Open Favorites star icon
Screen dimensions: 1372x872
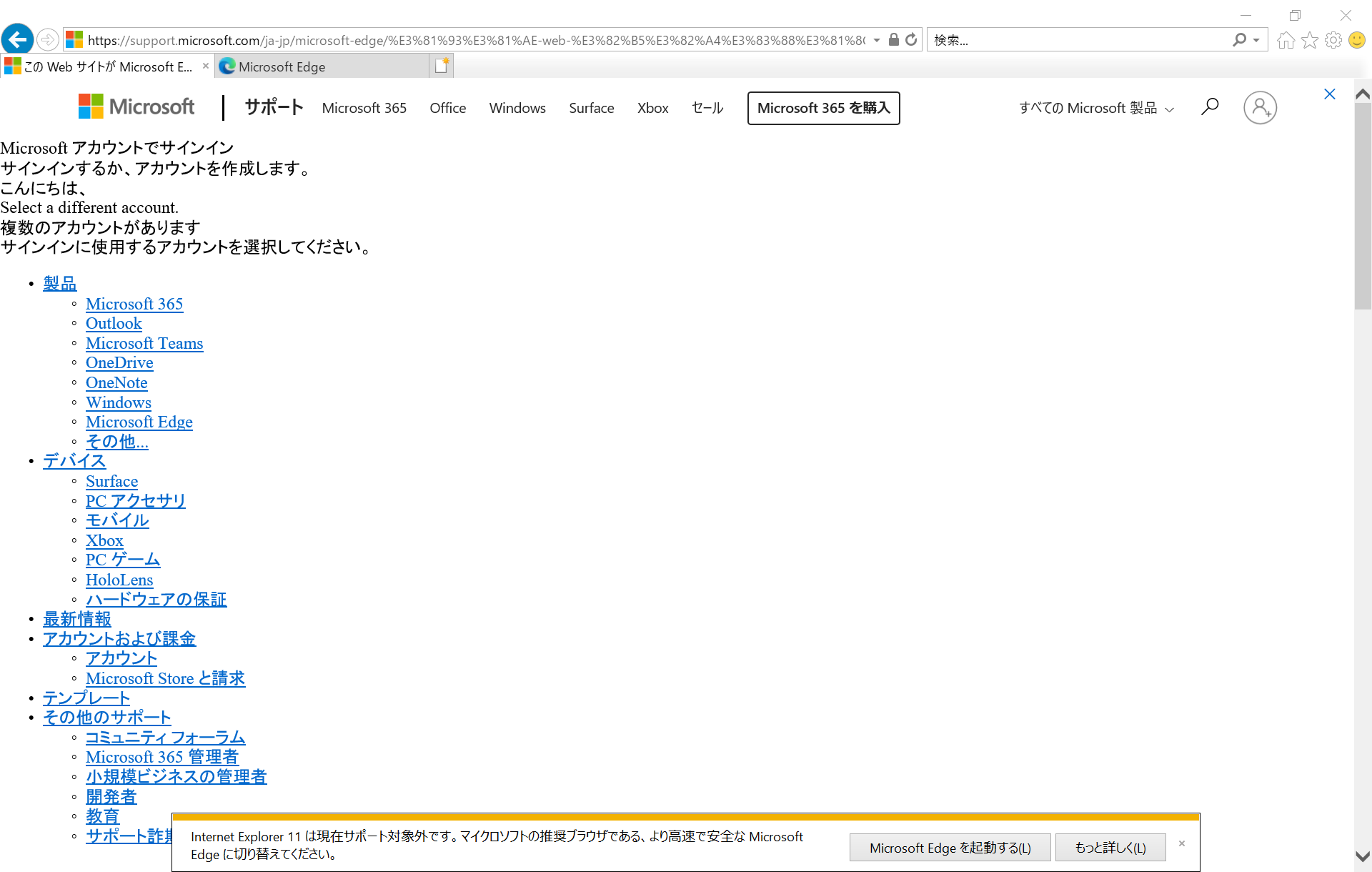click(x=1309, y=40)
